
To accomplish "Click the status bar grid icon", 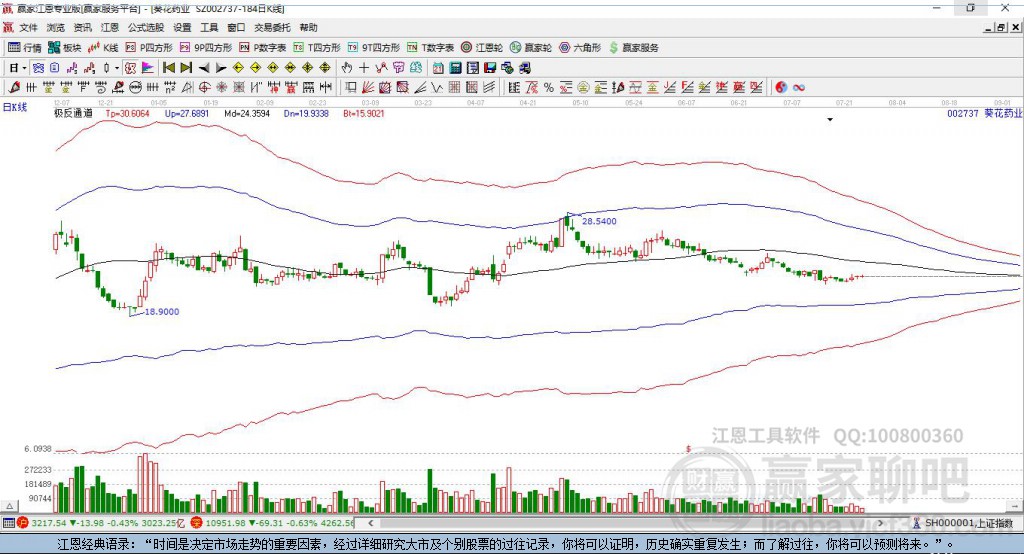I will (x=8, y=523).
